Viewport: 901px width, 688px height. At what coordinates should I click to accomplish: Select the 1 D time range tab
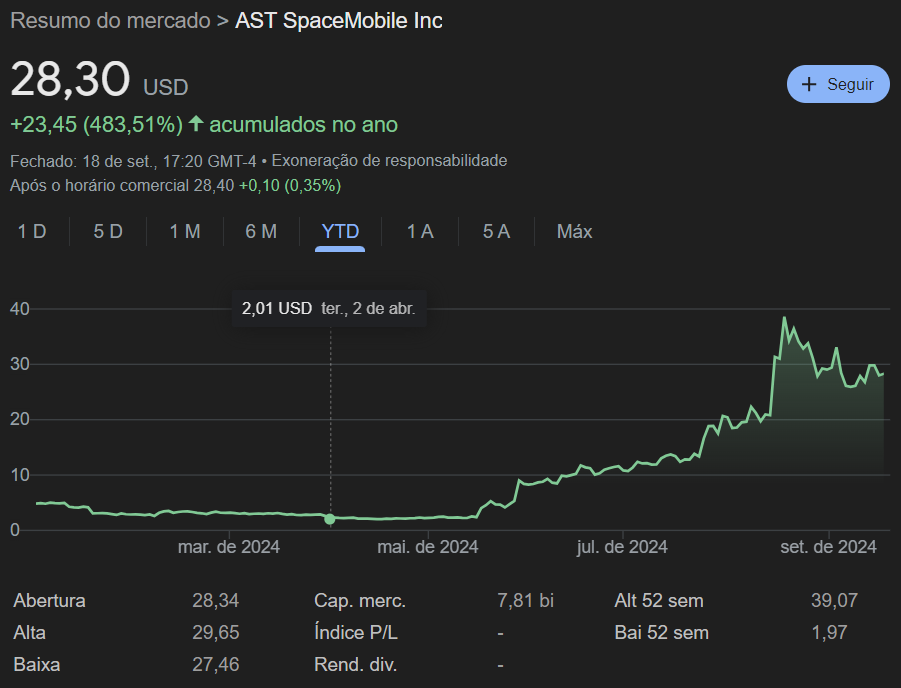click(32, 232)
